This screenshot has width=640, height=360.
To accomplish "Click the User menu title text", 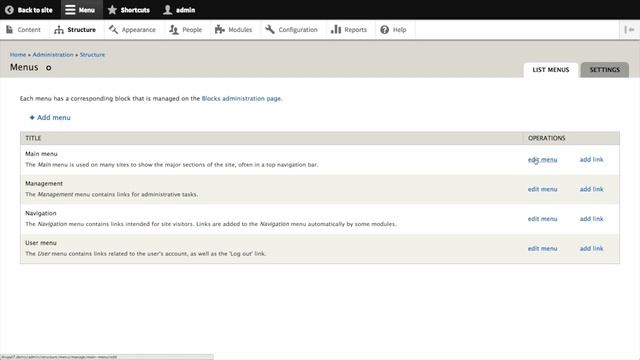I will (41, 243).
